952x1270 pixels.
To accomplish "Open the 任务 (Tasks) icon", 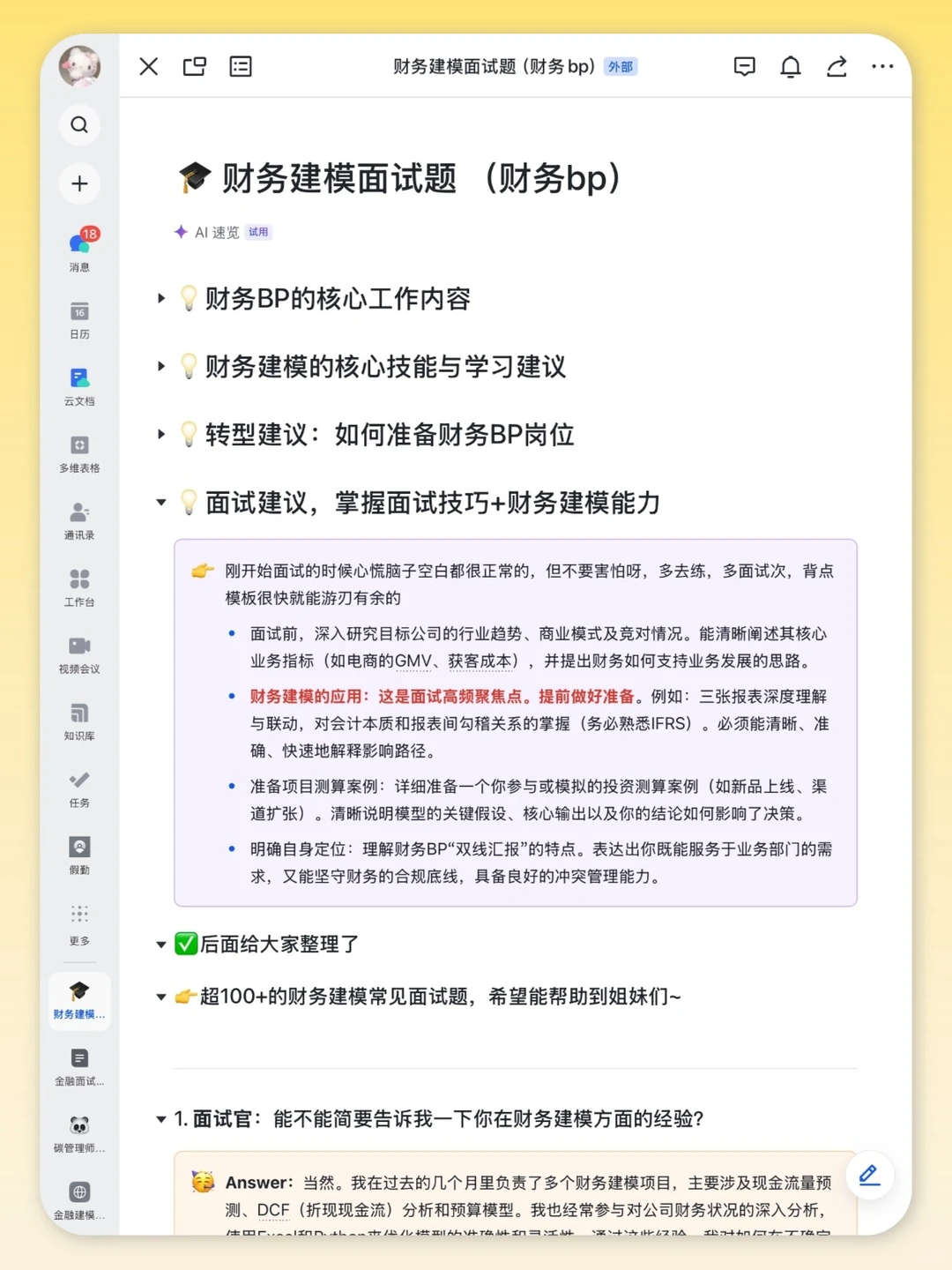I will pyautogui.click(x=79, y=781).
